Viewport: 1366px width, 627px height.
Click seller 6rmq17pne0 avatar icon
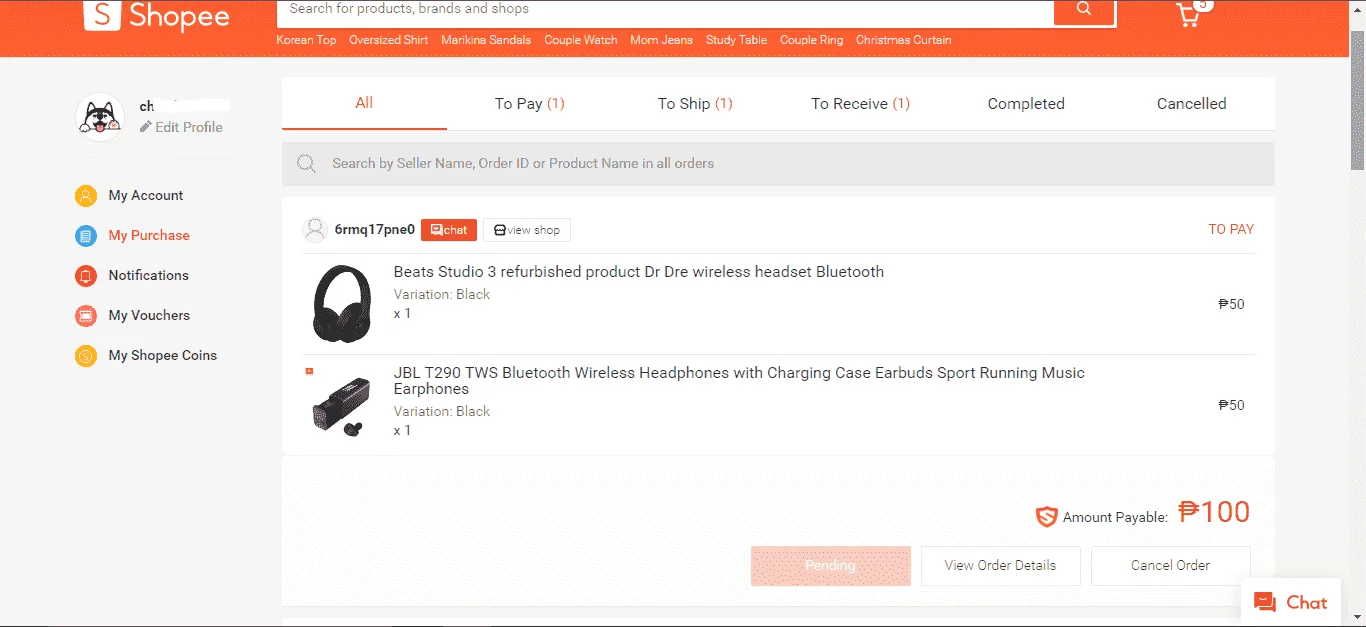click(315, 229)
